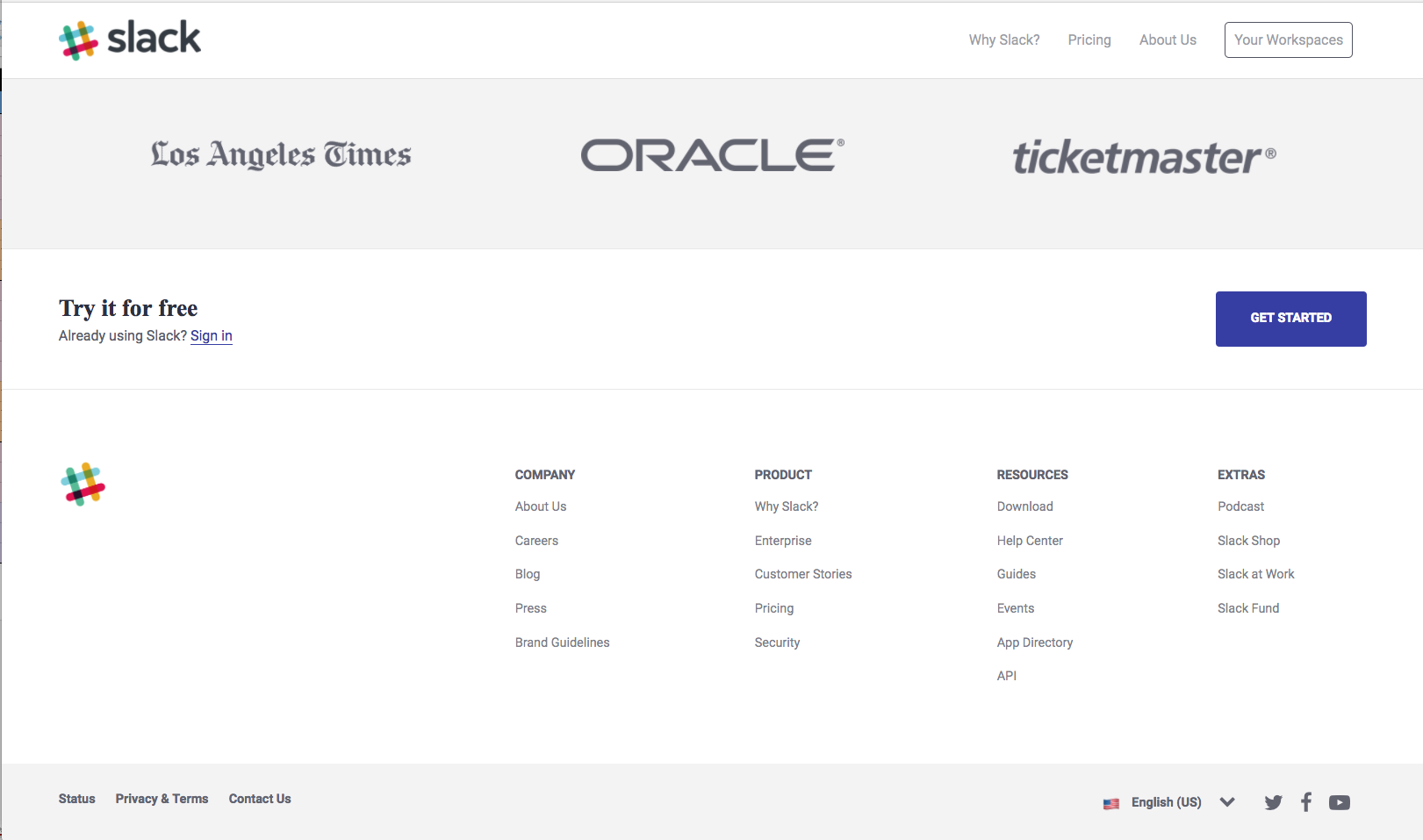Visit the Slack Shop footer link
The image size is (1423, 840).
click(1249, 541)
